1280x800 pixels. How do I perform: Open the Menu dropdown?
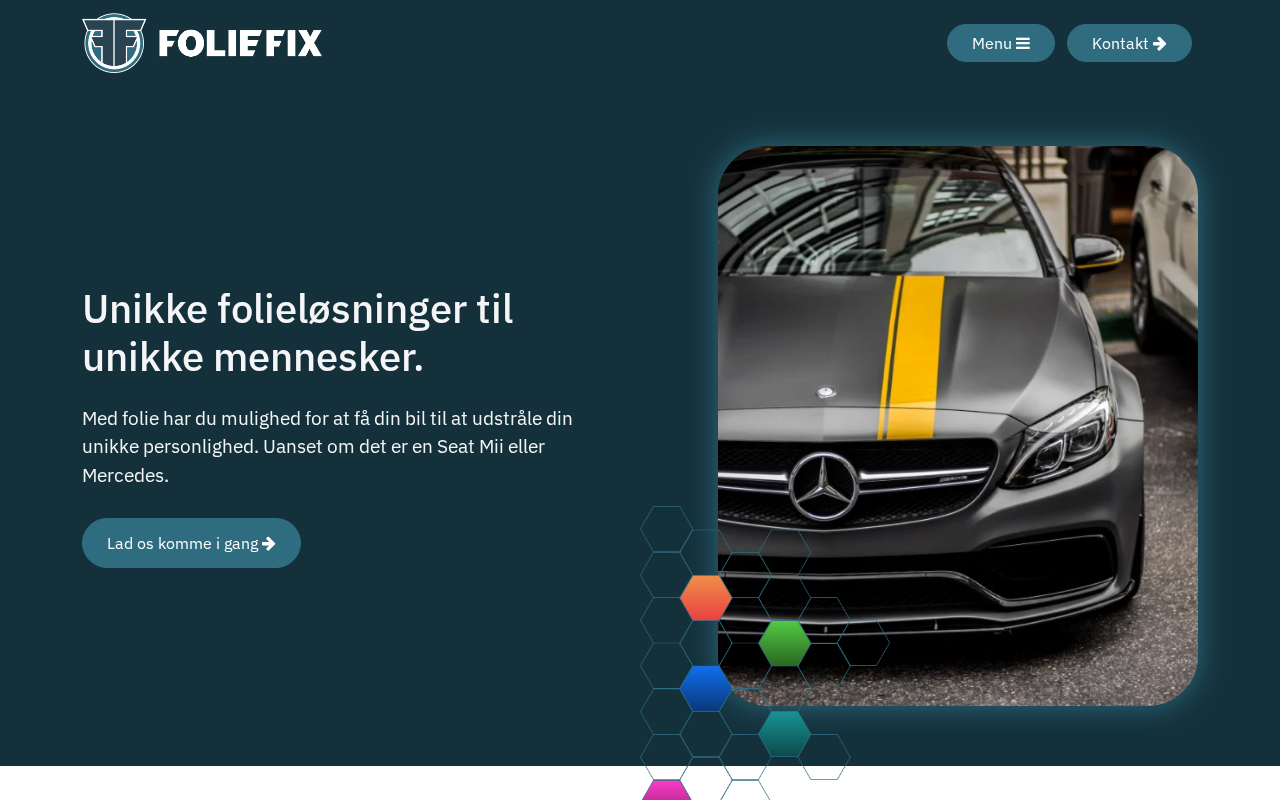coord(1001,43)
